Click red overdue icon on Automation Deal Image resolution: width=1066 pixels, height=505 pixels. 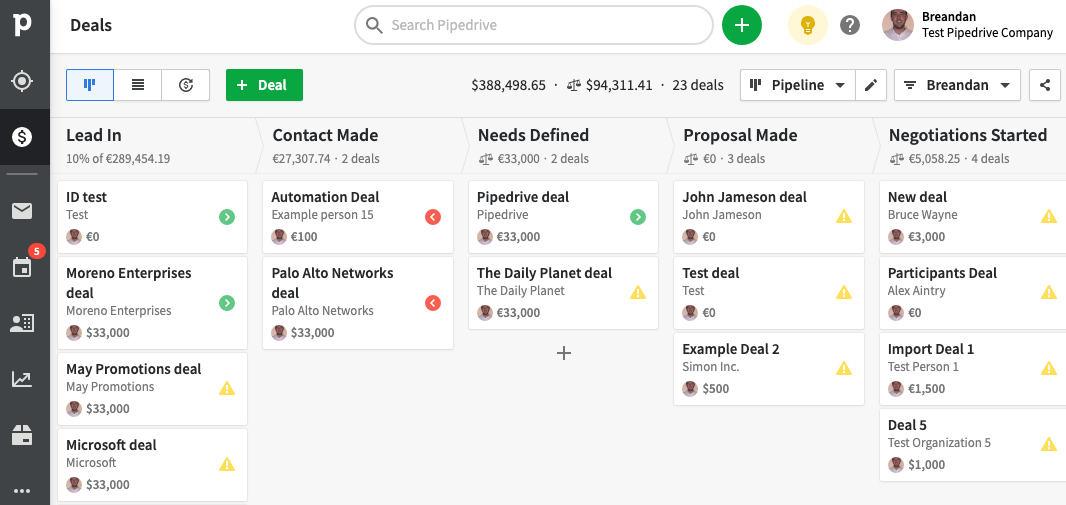coord(433,217)
